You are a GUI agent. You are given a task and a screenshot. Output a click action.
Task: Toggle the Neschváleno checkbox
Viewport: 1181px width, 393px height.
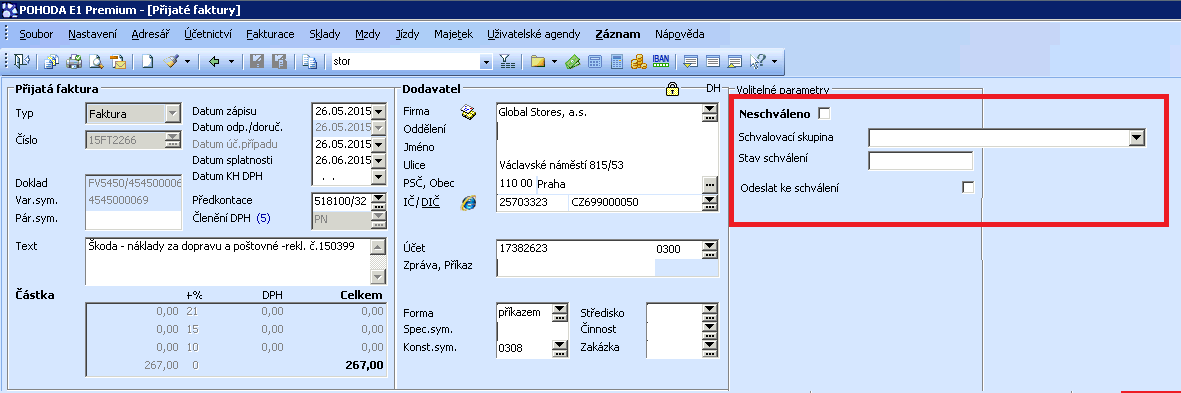click(x=825, y=114)
